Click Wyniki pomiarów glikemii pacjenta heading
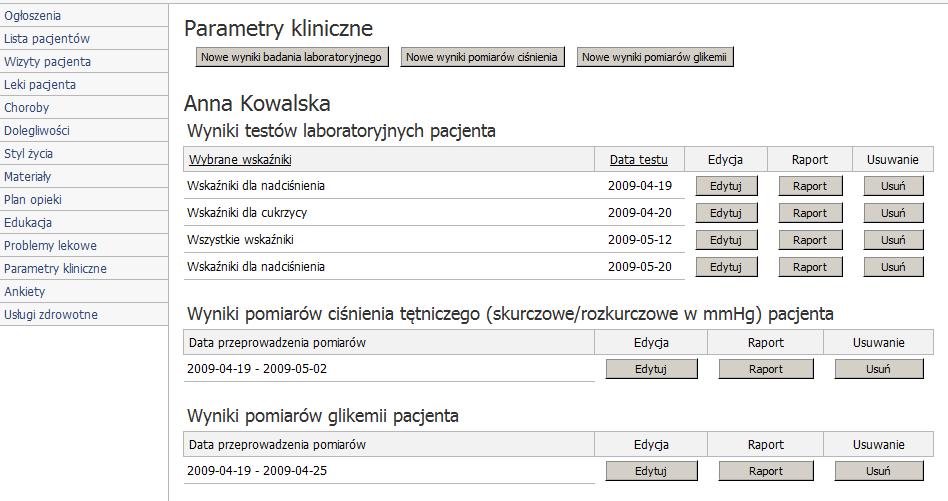948x501 pixels. [323, 416]
